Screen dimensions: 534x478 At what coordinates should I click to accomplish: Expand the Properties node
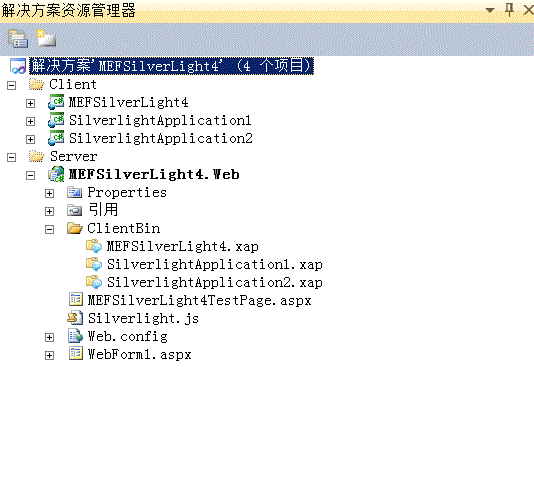(x=50, y=194)
